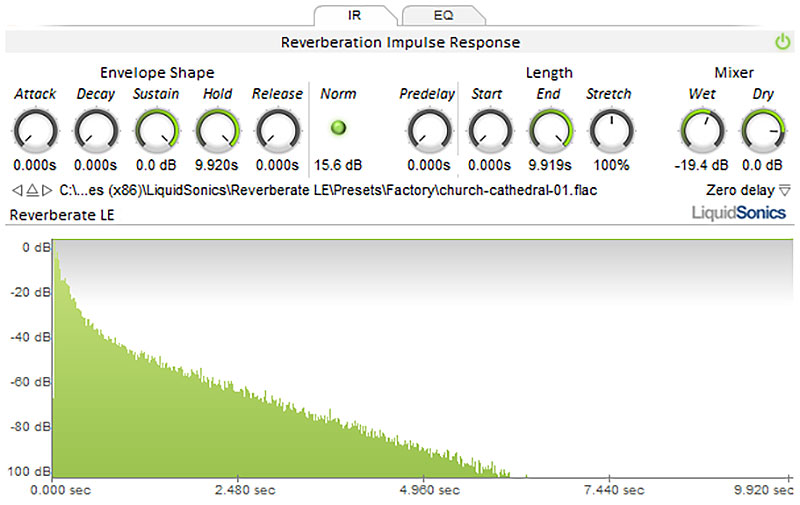800x505 pixels.
Task: Switch to the EQ tab
Action: click(x=443, y=15)
